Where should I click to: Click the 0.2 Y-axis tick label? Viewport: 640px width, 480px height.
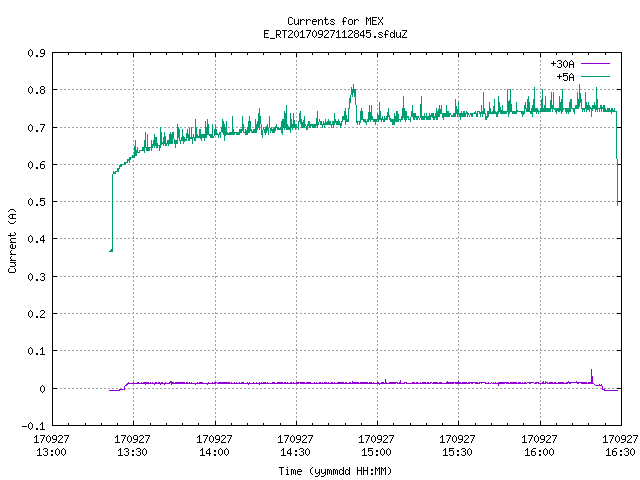click(x=36, y=314)
